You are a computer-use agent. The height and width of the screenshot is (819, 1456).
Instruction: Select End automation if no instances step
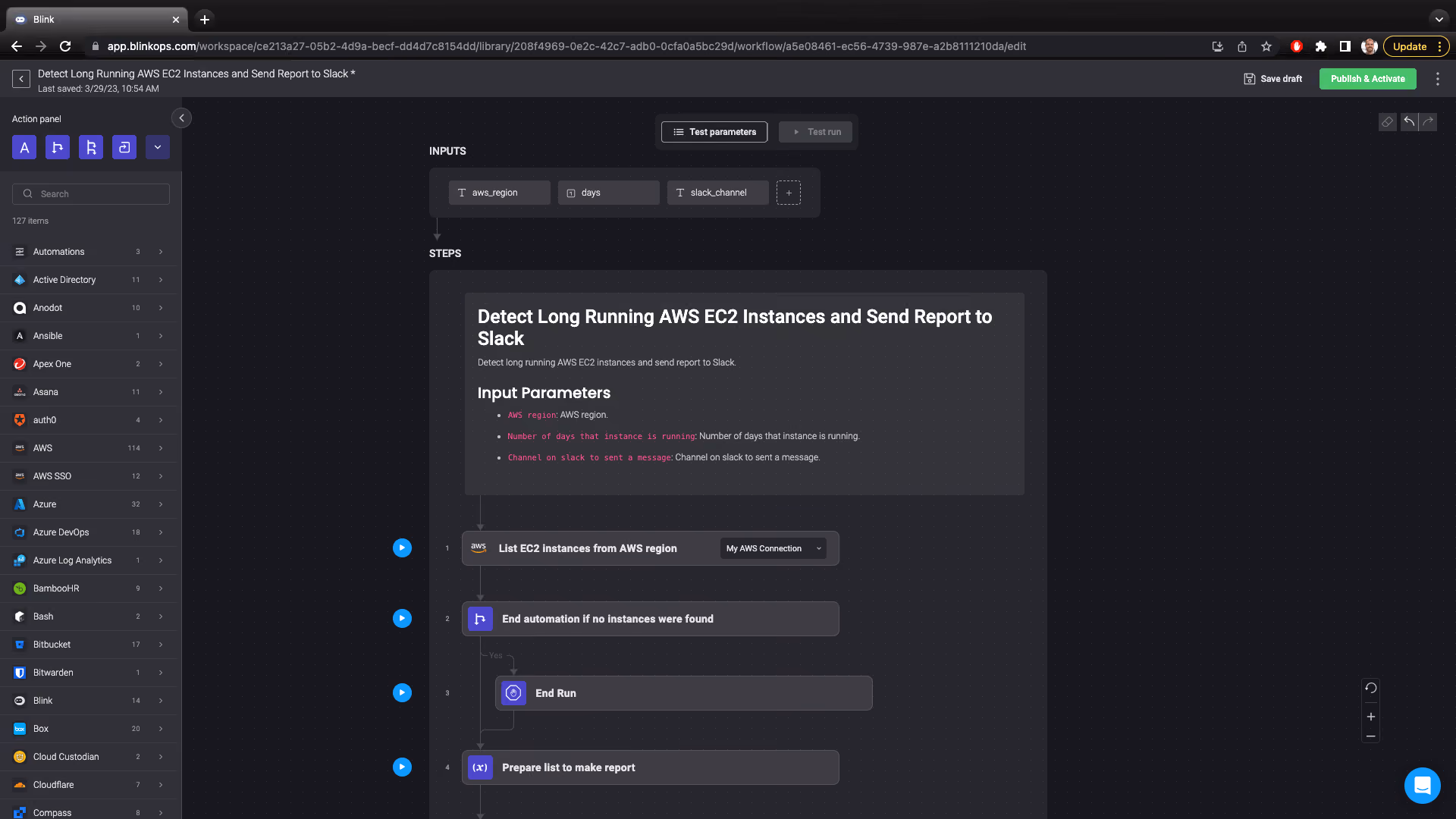(x=650, y=619)
